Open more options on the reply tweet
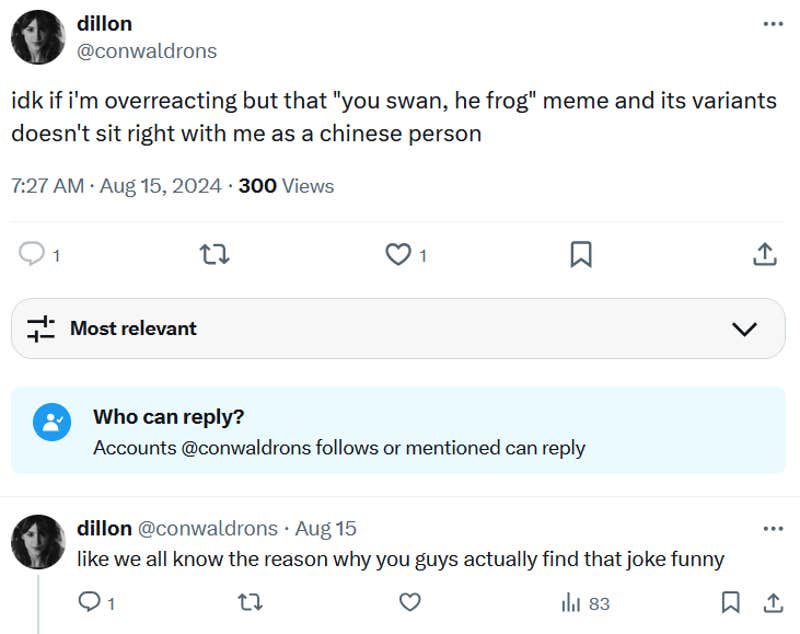Image resolution: width=800 pixels, height=634 pixels. coord(773,528)
